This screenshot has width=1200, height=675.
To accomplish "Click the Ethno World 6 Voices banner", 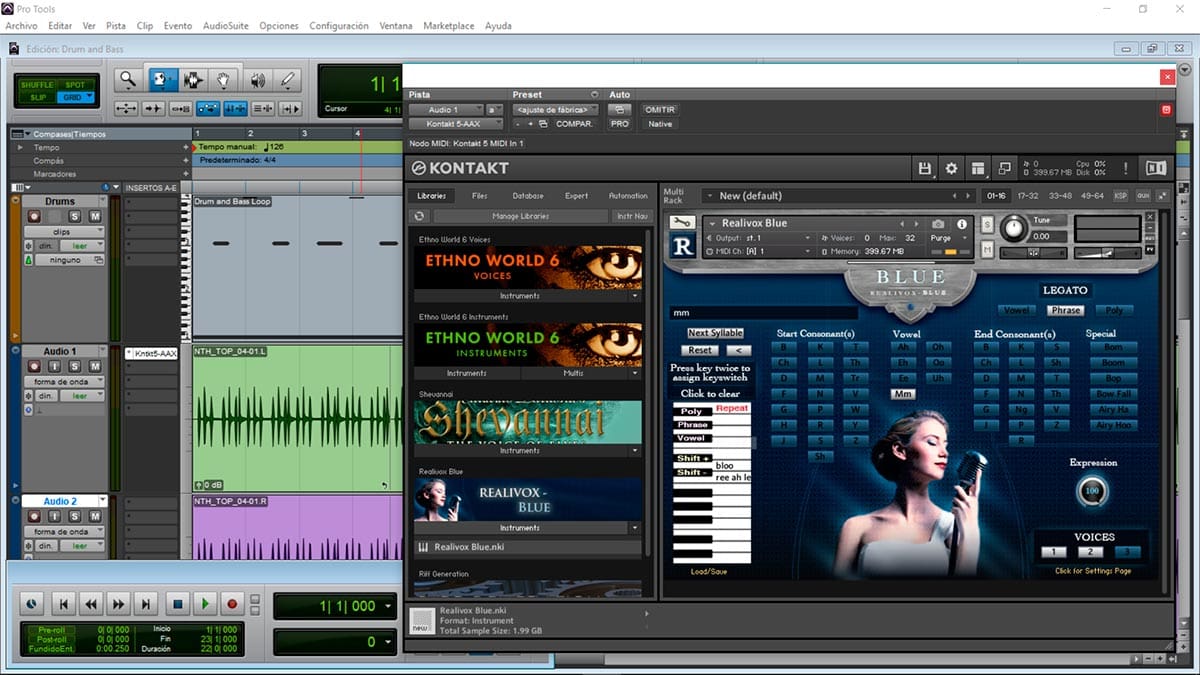I will click(528, 267).
